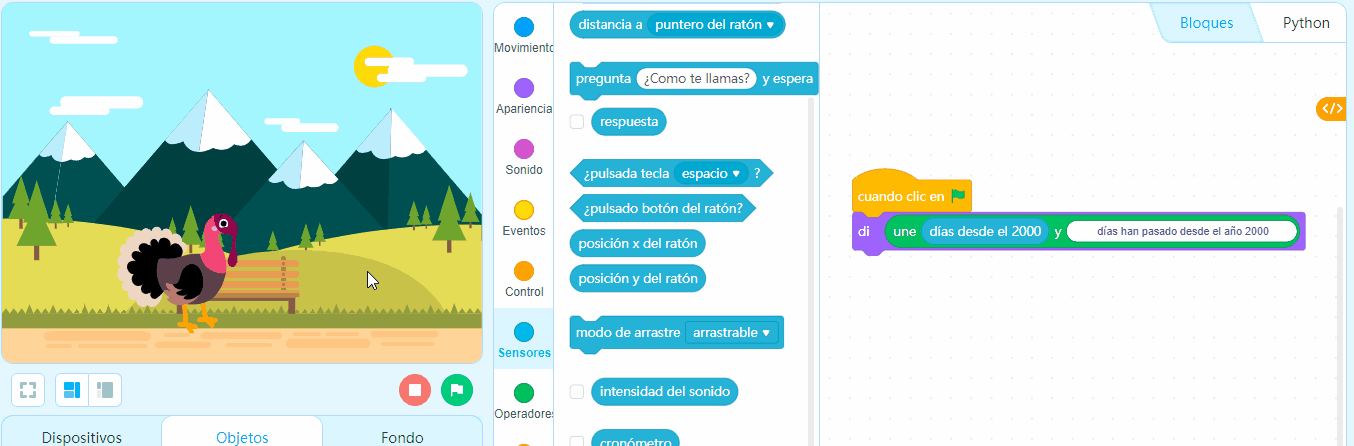The image size is (1354, 446).
Task: Expand the arrastrable drag mode dropdown
Action: click(x=732, y=332)
